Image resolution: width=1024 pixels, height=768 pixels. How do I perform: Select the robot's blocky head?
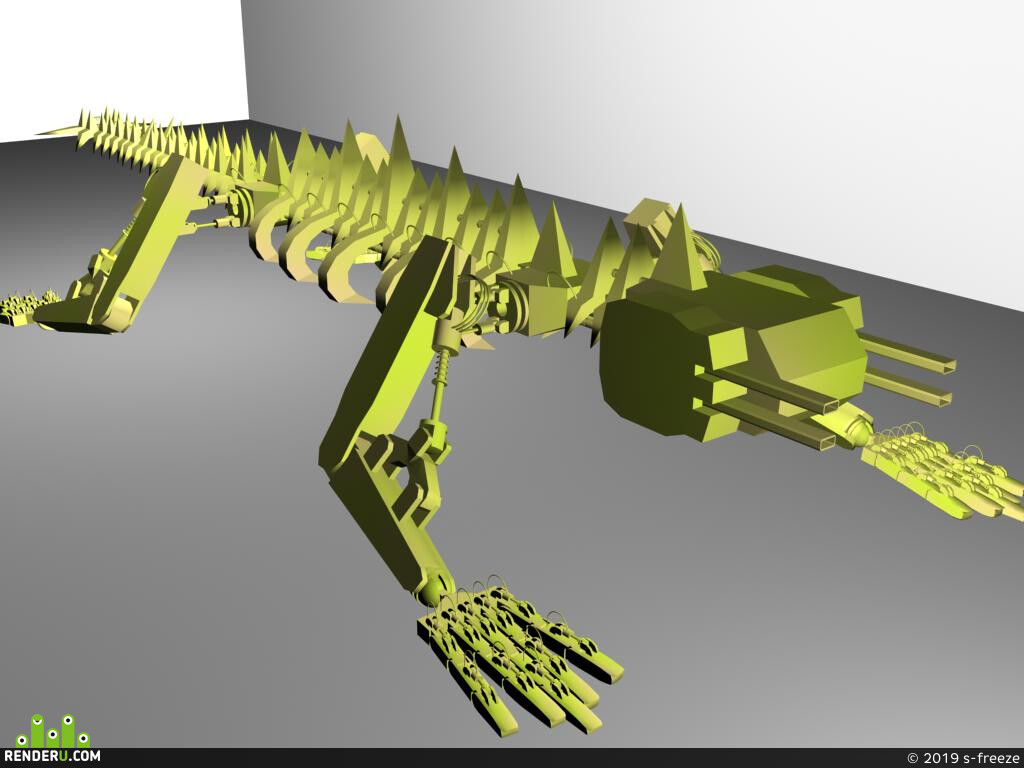coord(731,351)
